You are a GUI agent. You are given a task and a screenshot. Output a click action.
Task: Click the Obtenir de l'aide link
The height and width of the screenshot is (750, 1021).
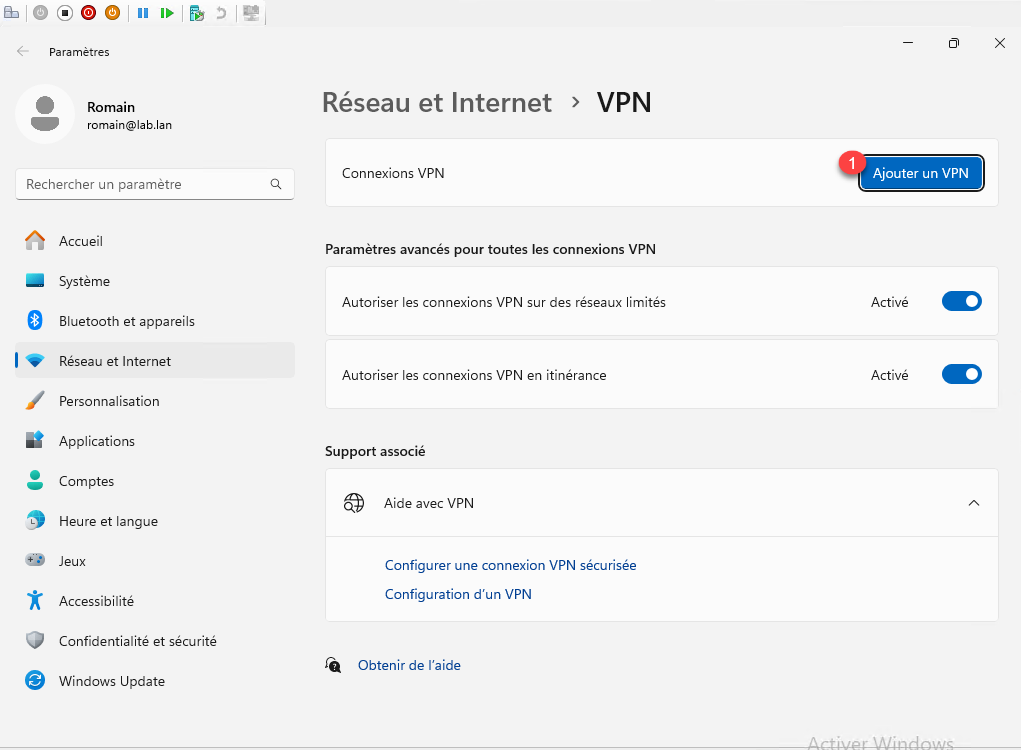[x=408, y=665]
